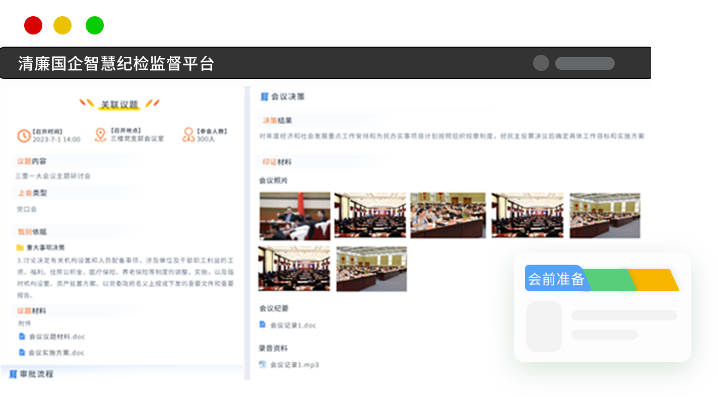The image size is (718, 397).
Task: Click the 关联议题 heading
Action: 119,104
